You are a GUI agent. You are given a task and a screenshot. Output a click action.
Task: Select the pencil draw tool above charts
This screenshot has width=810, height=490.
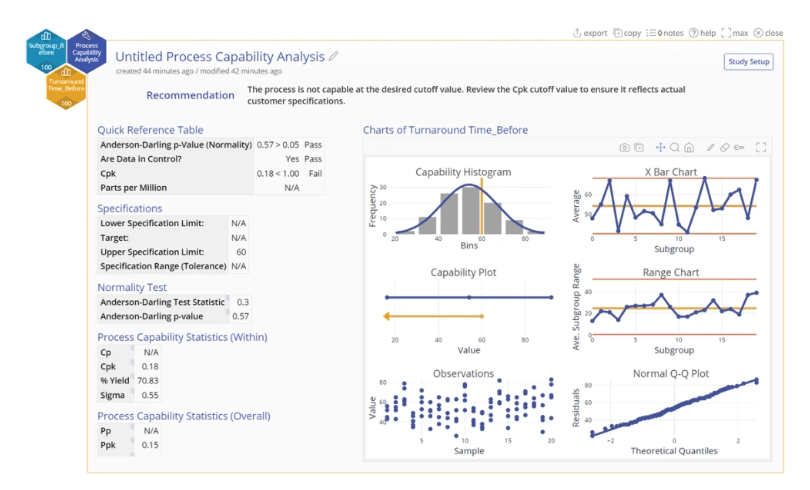coord(711,147)
